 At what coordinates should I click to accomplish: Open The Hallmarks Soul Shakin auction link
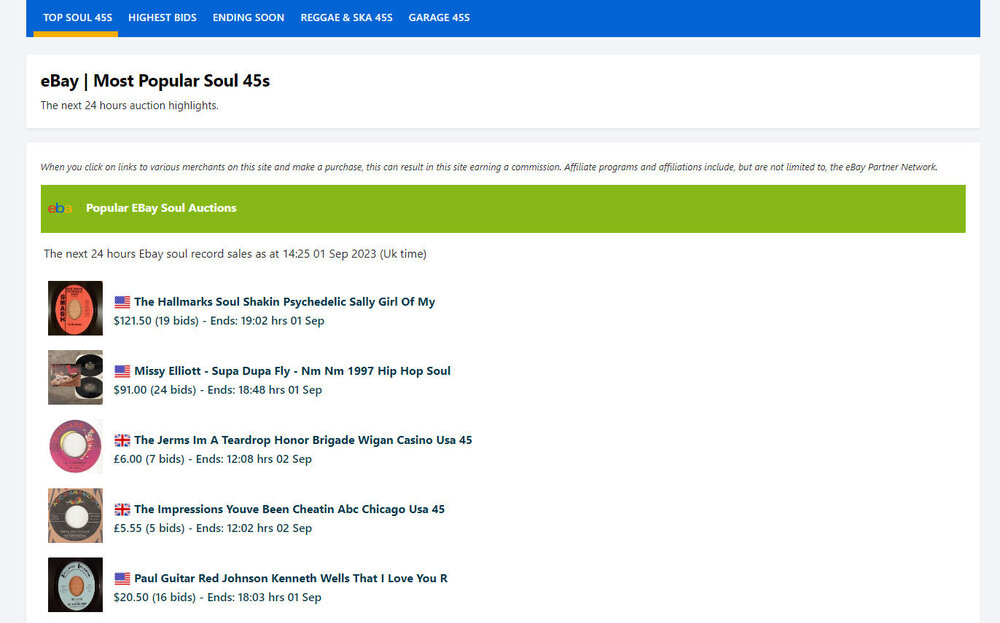pos(284,302)
